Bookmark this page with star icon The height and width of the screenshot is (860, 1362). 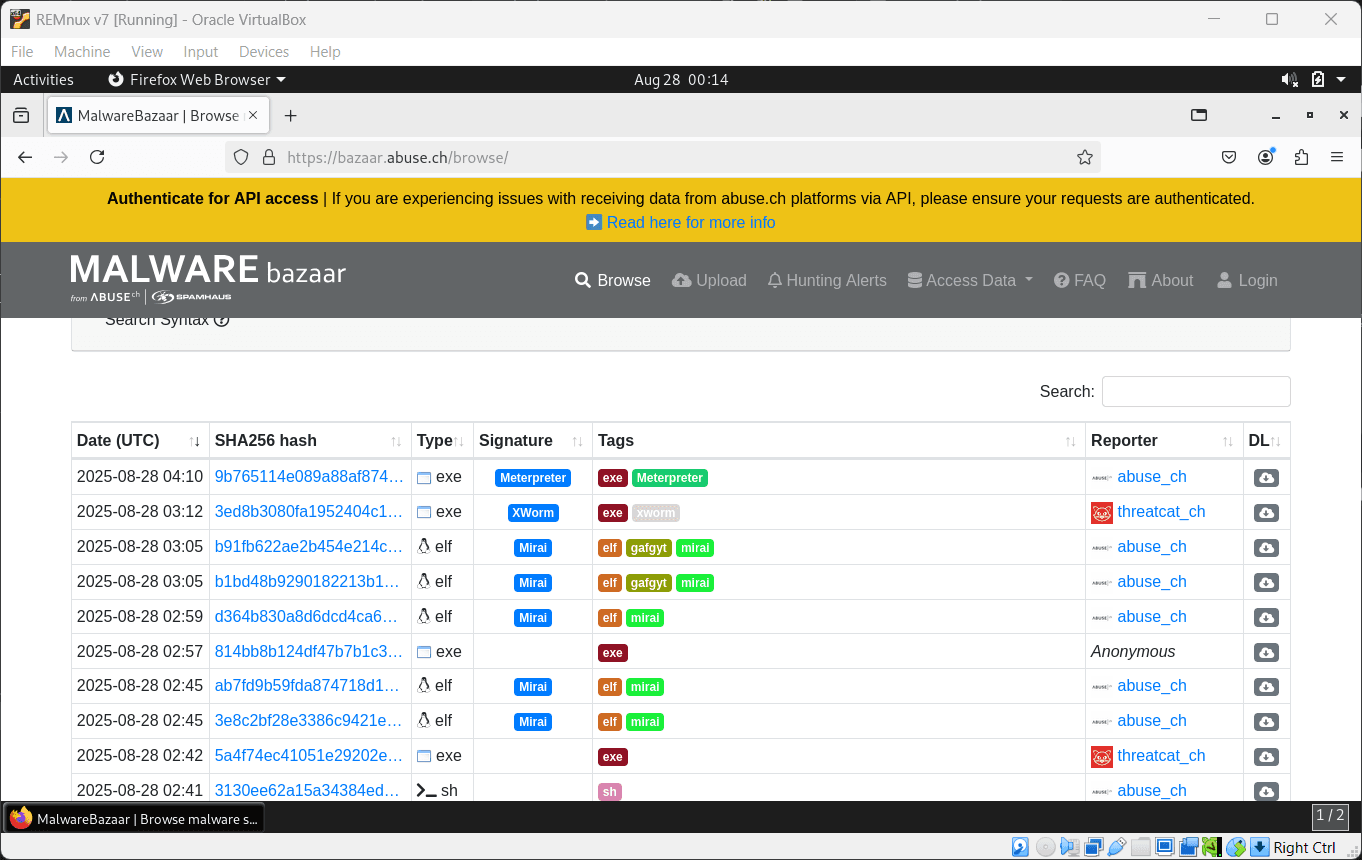pyautogui.click(x=1084, y=157)
